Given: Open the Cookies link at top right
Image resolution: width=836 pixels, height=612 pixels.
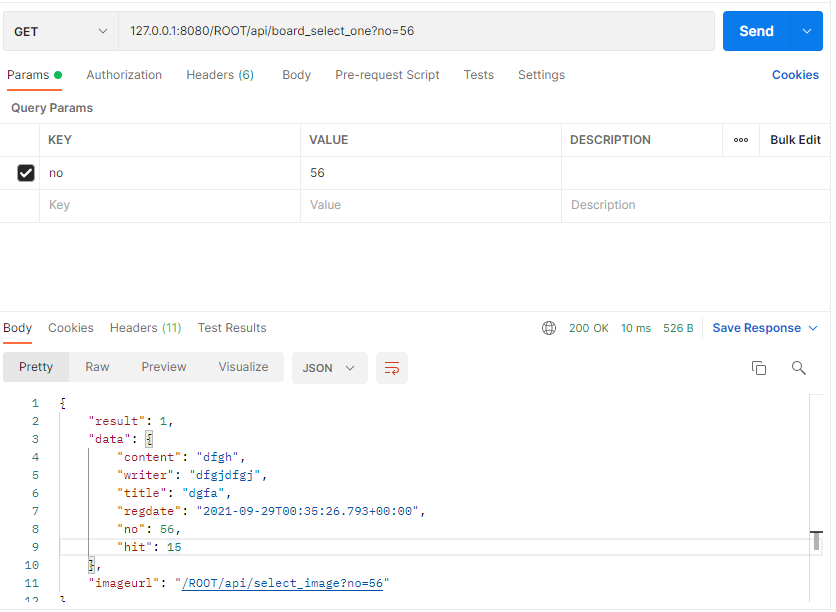Looking at the screenshot, I should [795, 75].
